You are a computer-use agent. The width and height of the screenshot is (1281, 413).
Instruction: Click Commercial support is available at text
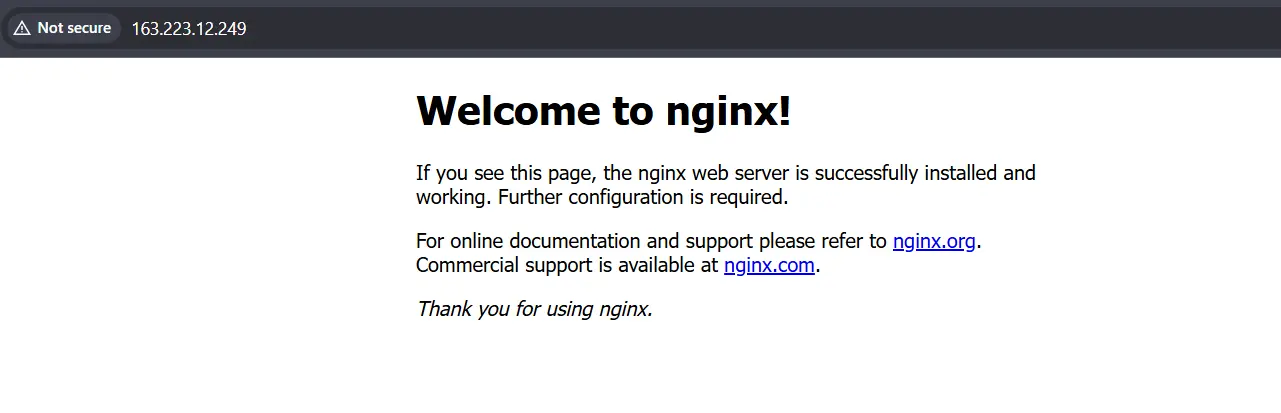click(566, 265)
